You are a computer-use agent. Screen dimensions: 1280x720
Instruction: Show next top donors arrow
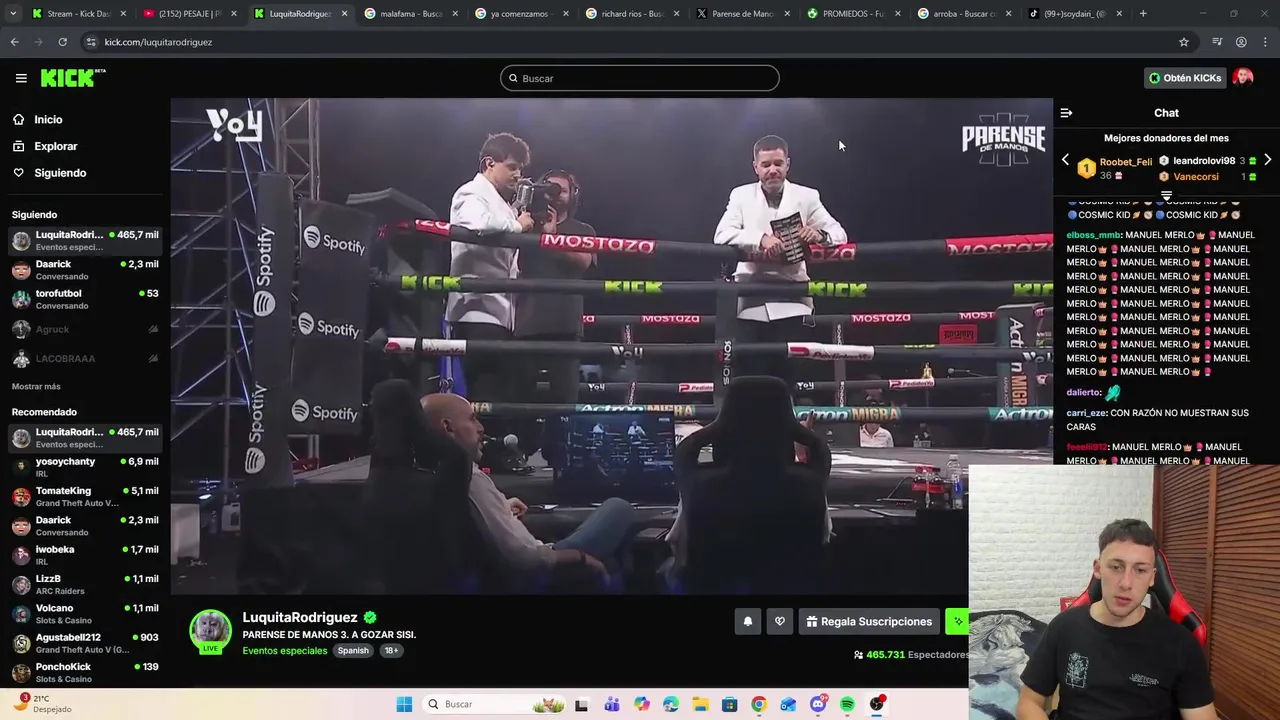coord(1267,160)
